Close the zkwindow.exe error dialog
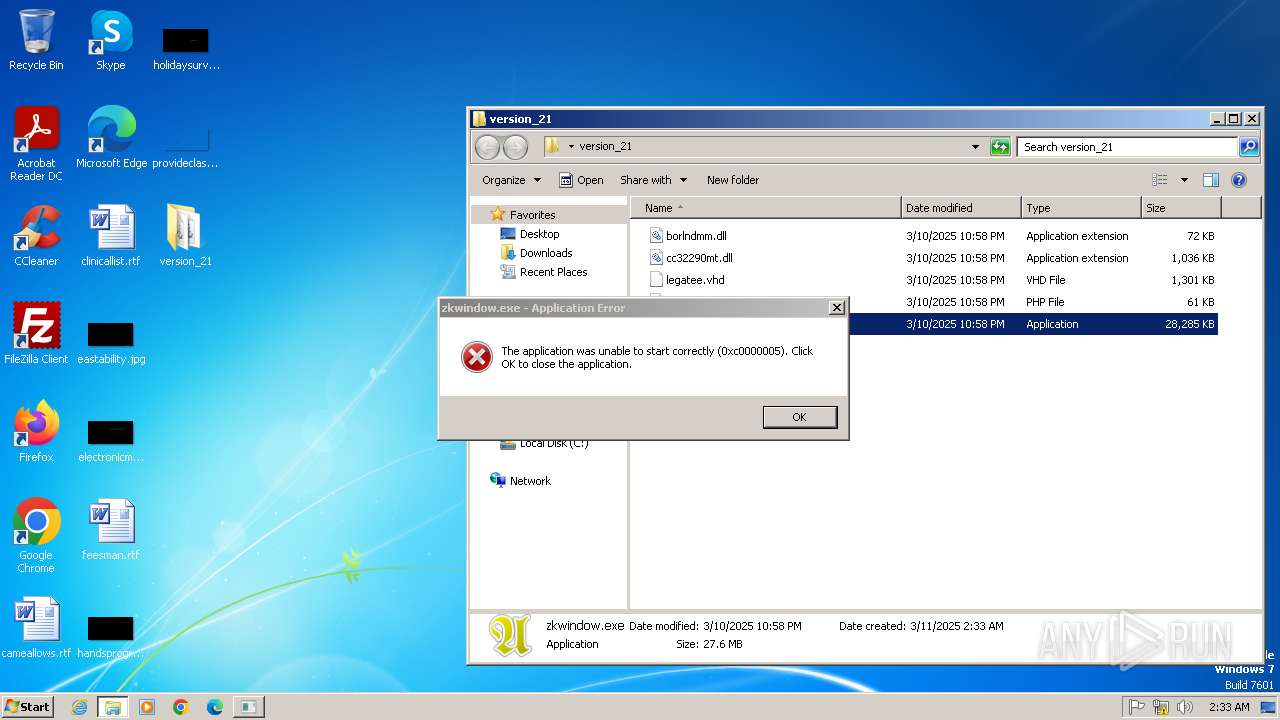The width and height of the screenshot is (1280, 720). tap(837, 308)
